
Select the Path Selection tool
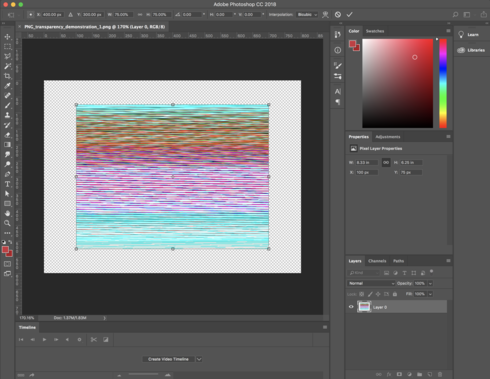(x=7, y=194)
